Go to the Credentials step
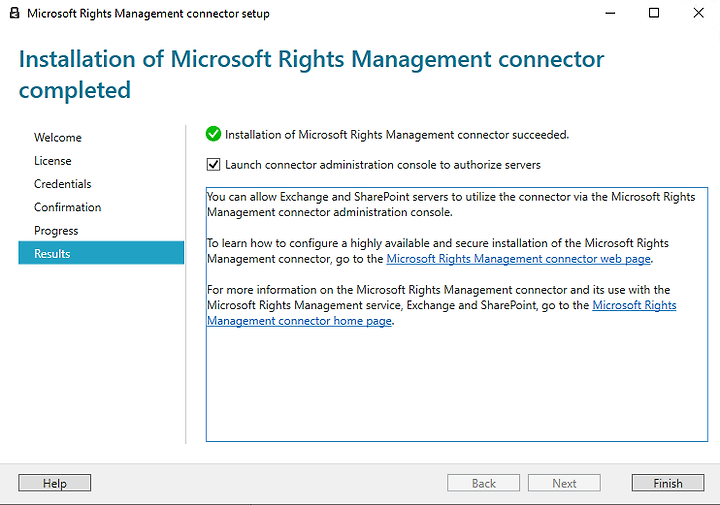 click(62, 184)
